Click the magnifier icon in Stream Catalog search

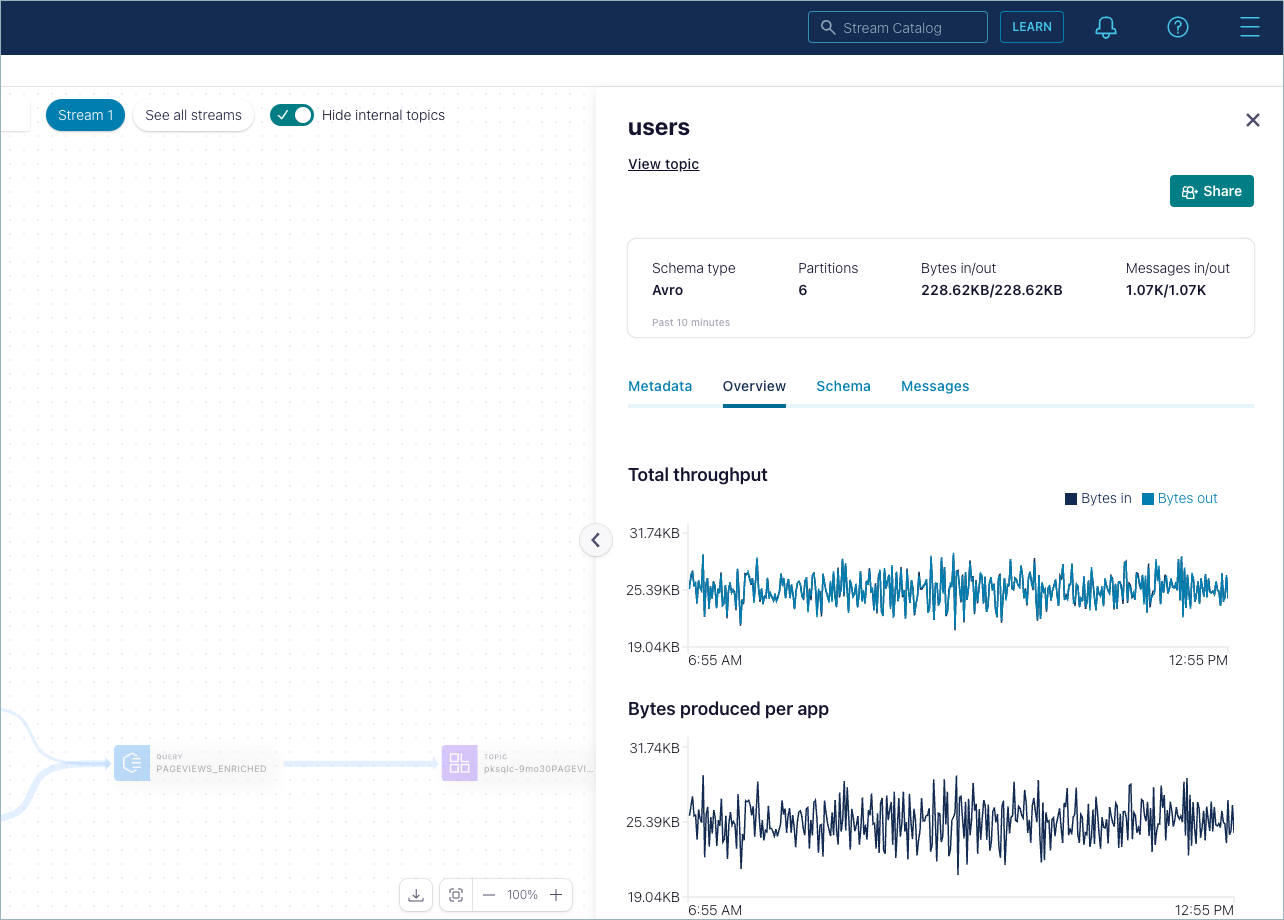coord(828,27)
